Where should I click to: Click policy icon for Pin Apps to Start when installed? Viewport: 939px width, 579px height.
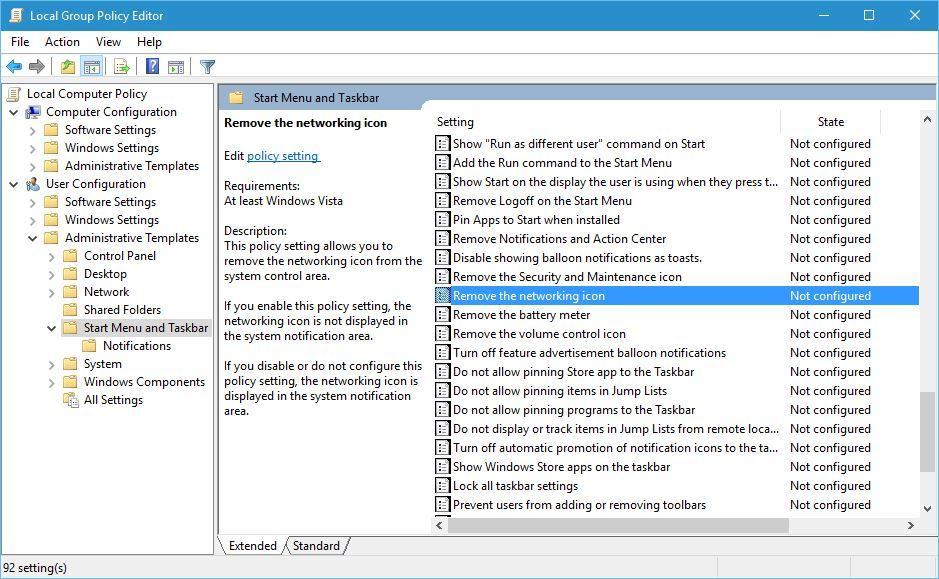click(x=442, y=220)
